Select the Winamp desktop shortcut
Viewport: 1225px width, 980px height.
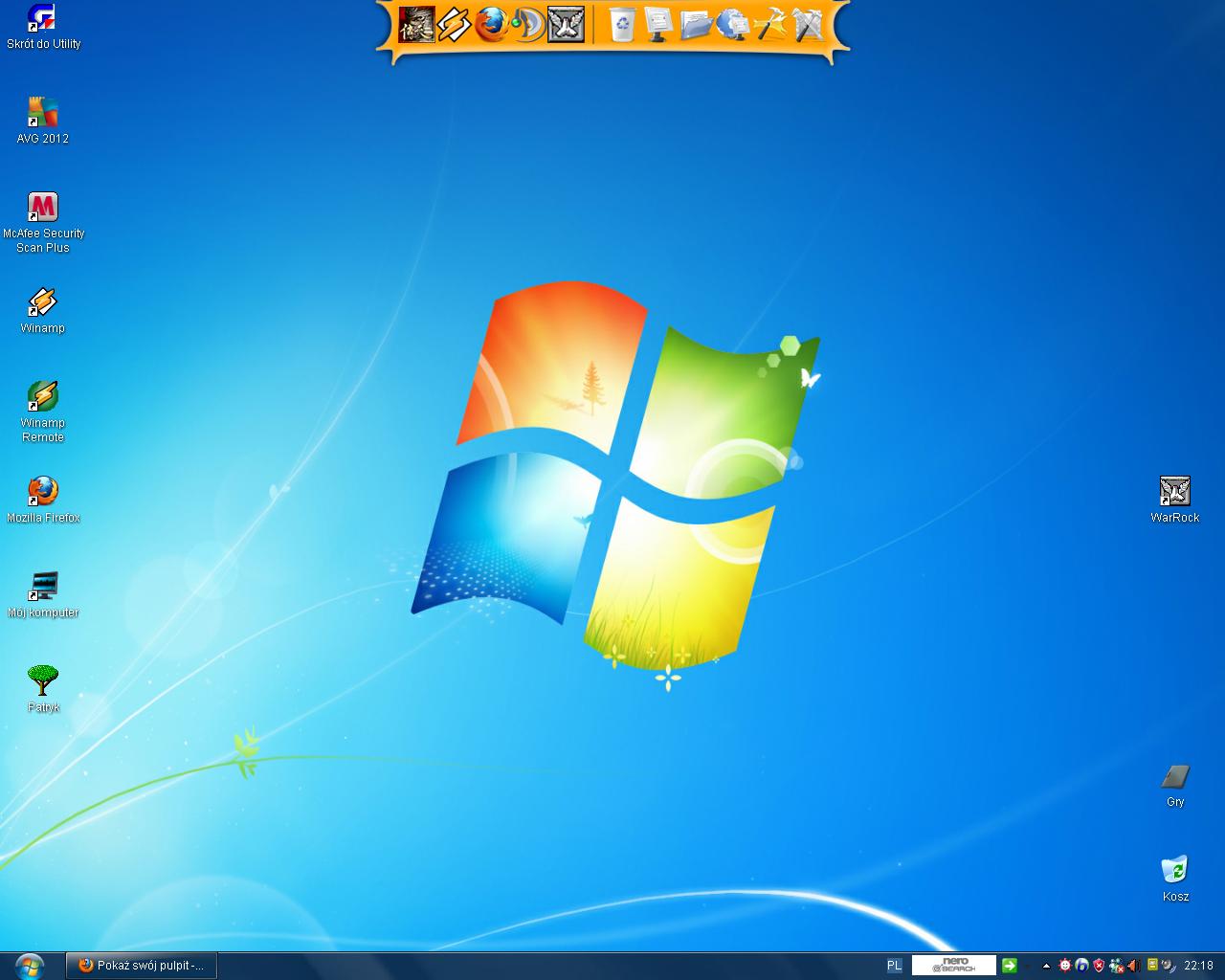click(x=43, y=310)
